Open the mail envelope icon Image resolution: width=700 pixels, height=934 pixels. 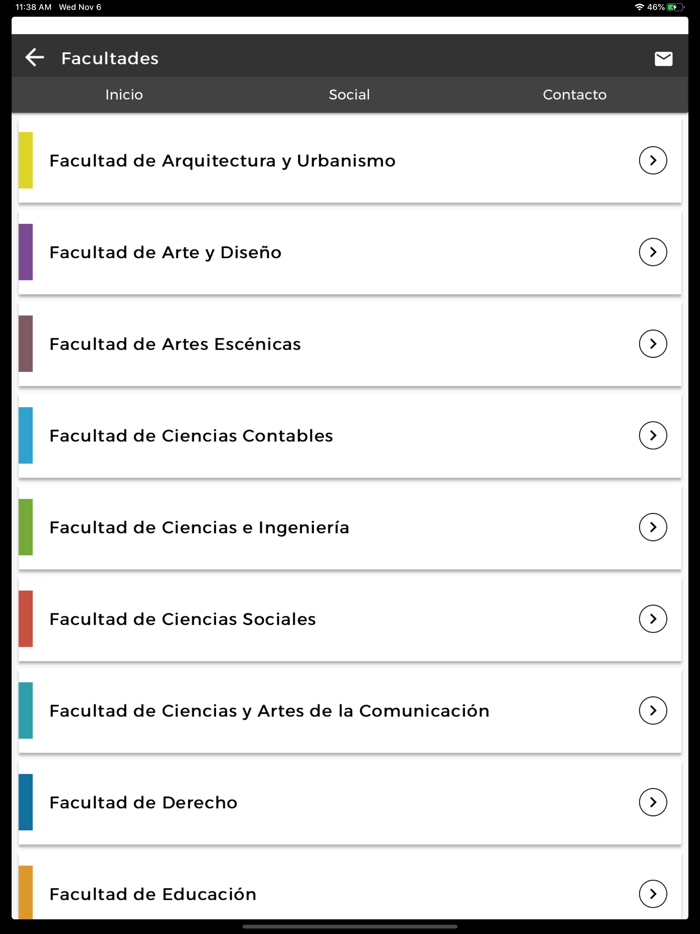pos(663,57)
